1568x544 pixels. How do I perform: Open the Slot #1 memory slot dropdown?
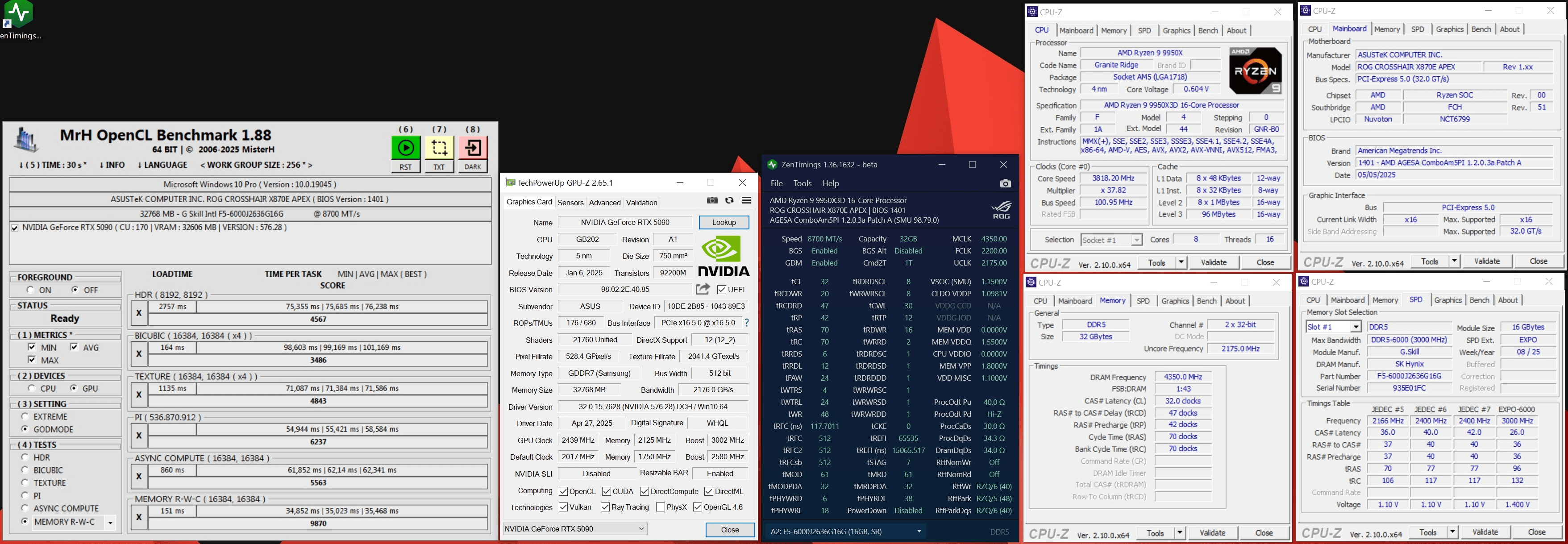1356,327
